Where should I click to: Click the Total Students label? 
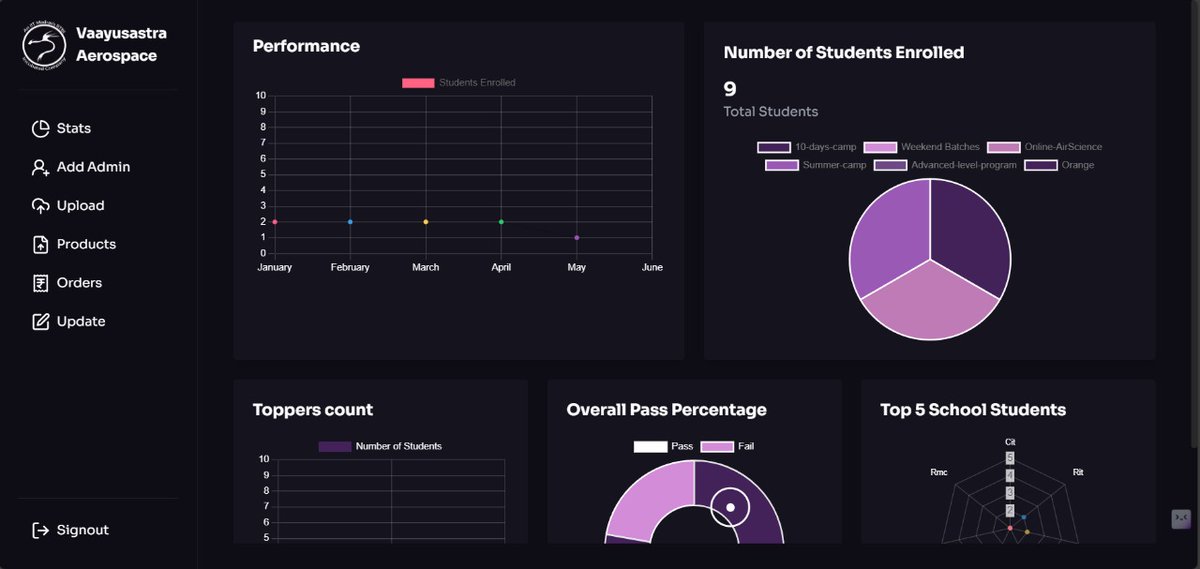point(771,111)
